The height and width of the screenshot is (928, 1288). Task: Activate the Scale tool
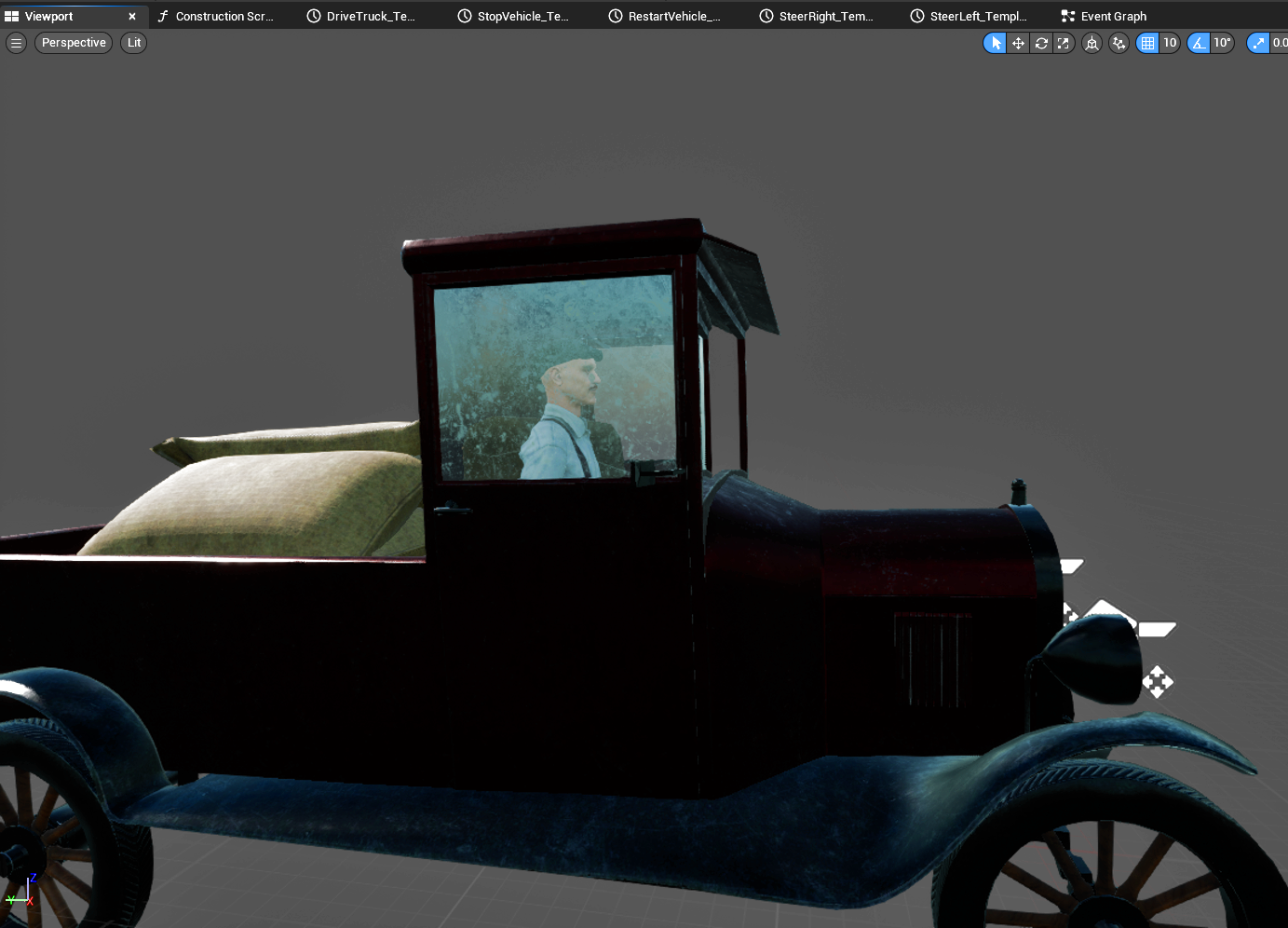[1064, 43]
